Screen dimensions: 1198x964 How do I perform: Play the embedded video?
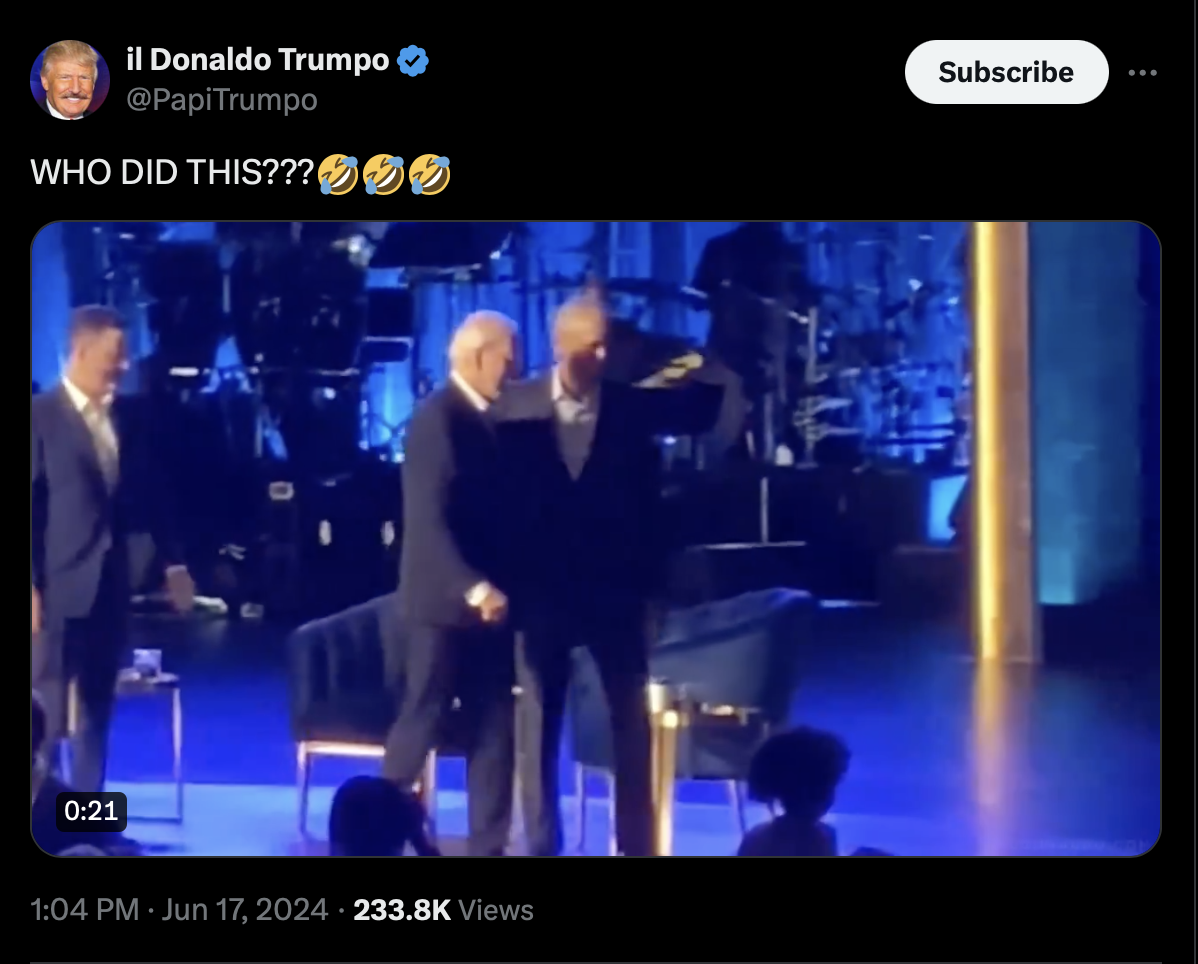[x=596, y=539]
